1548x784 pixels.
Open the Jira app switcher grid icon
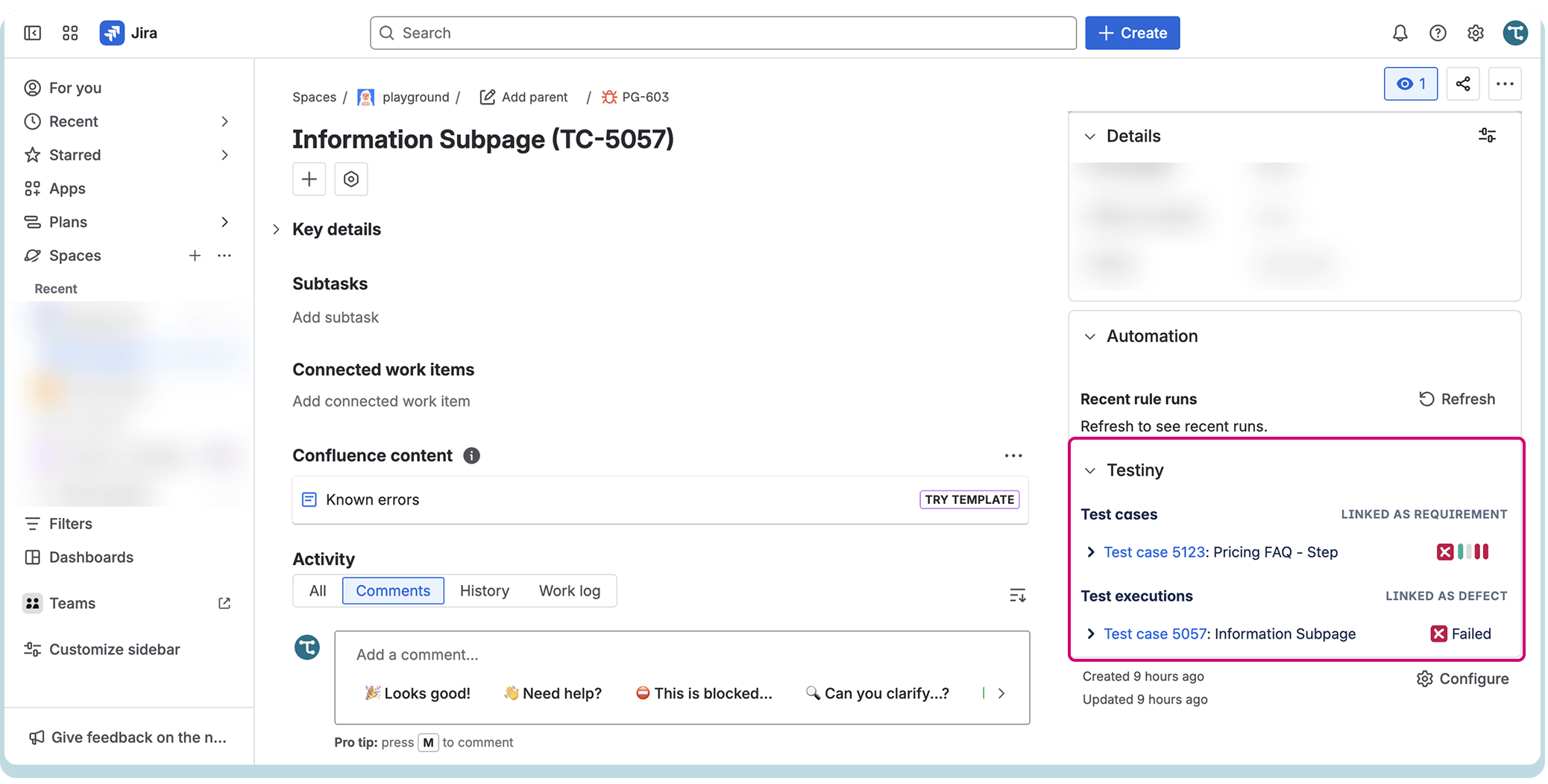69,33
